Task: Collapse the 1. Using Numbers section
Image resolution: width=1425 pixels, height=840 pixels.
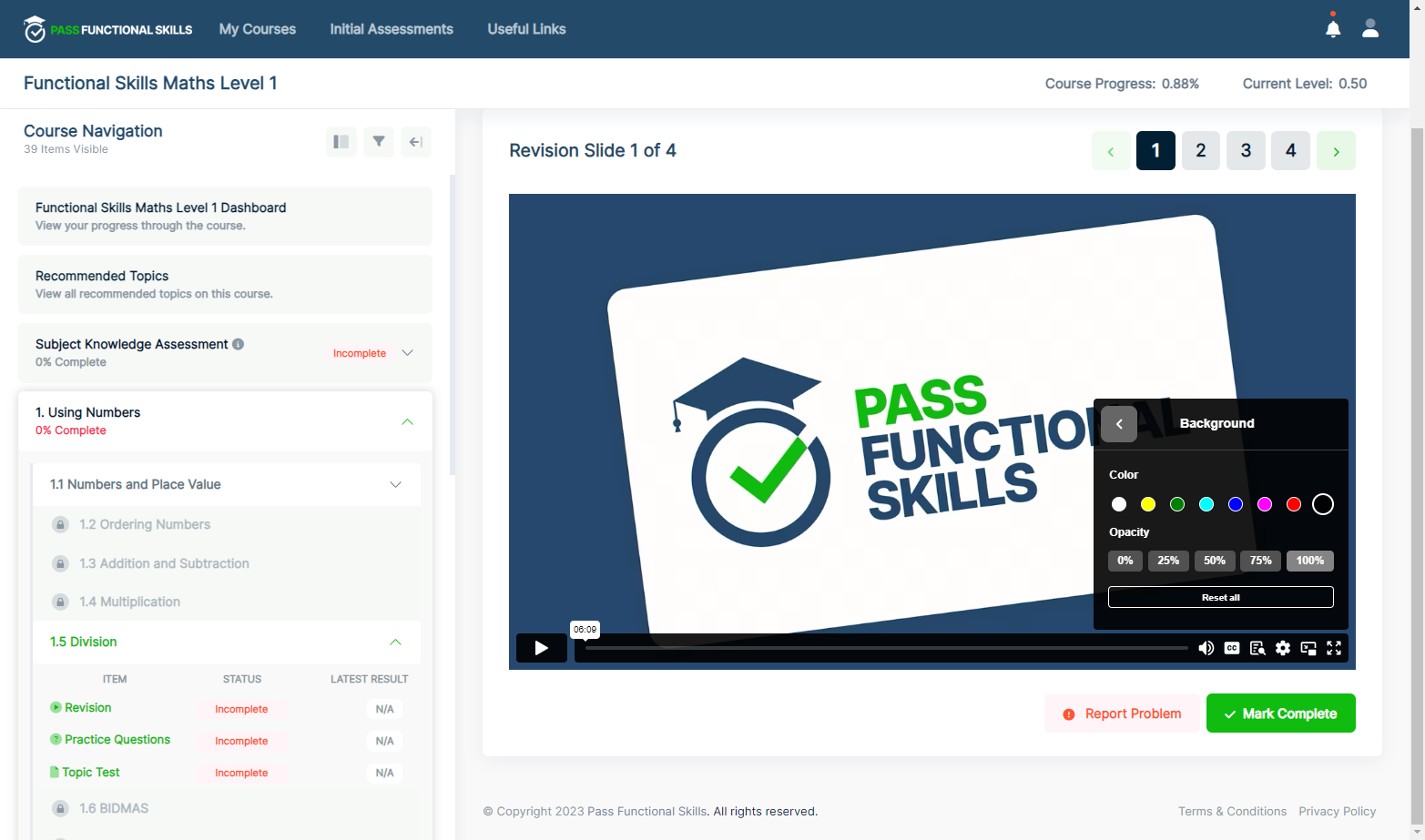Action: click(408, 421)
